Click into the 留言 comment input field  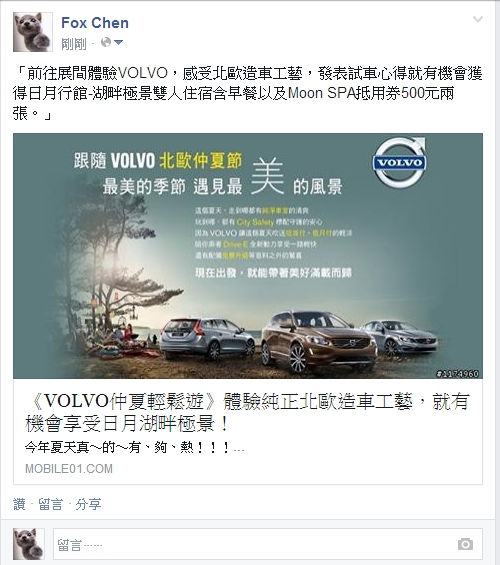point(268,544)
